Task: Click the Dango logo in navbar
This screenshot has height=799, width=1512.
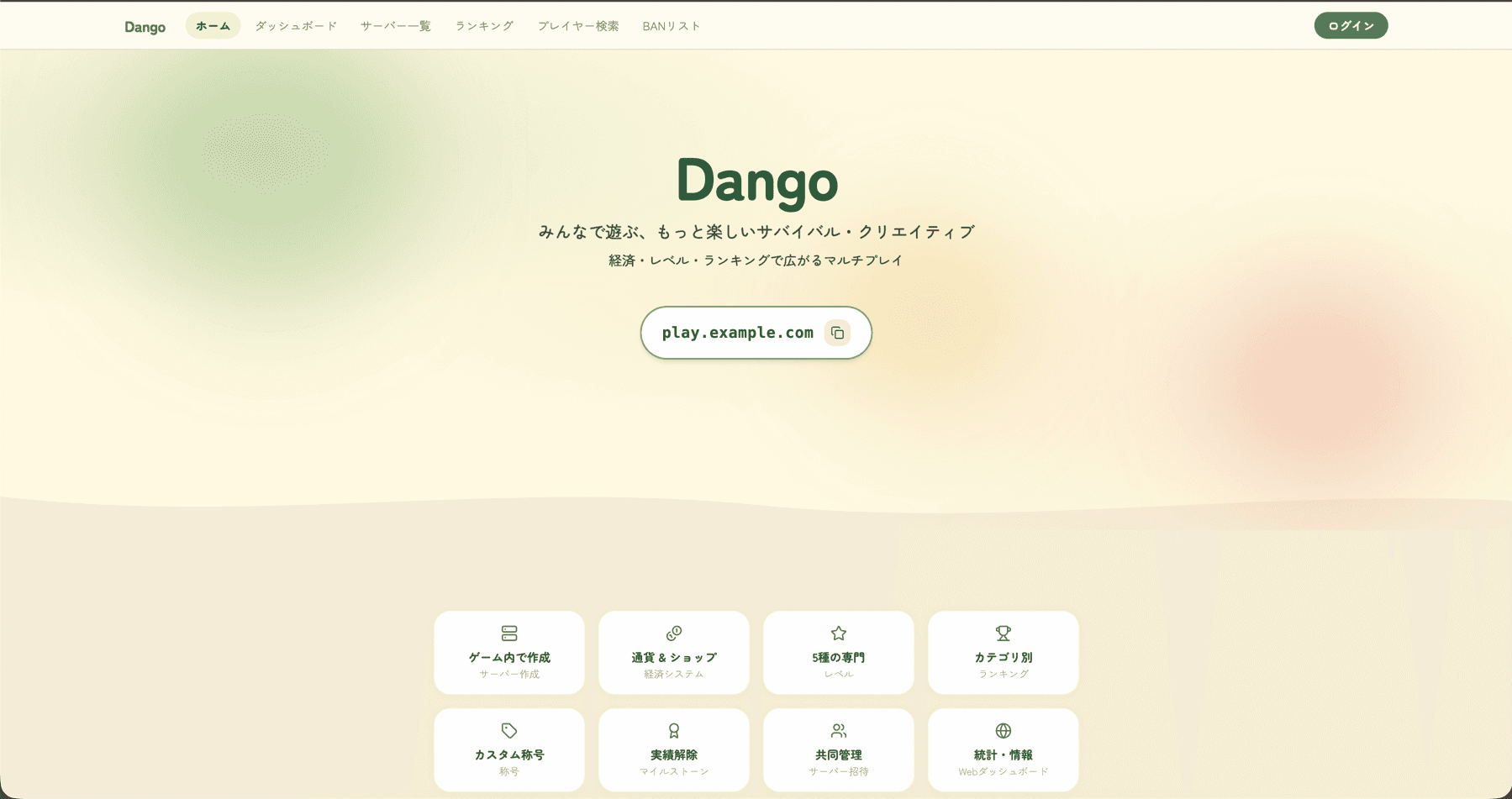Action: pos(145,27)
